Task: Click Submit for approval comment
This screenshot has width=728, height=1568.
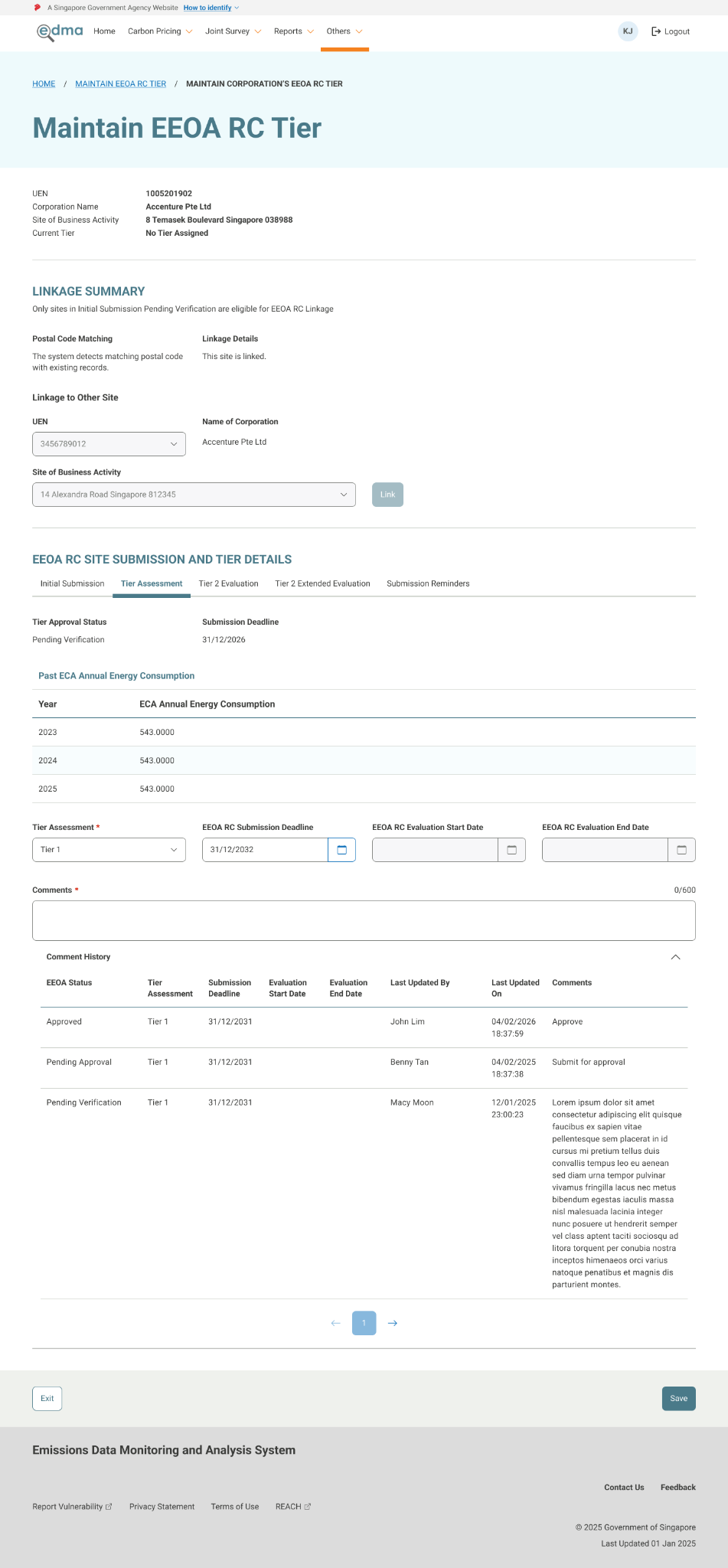Action: pos(588,1063)
